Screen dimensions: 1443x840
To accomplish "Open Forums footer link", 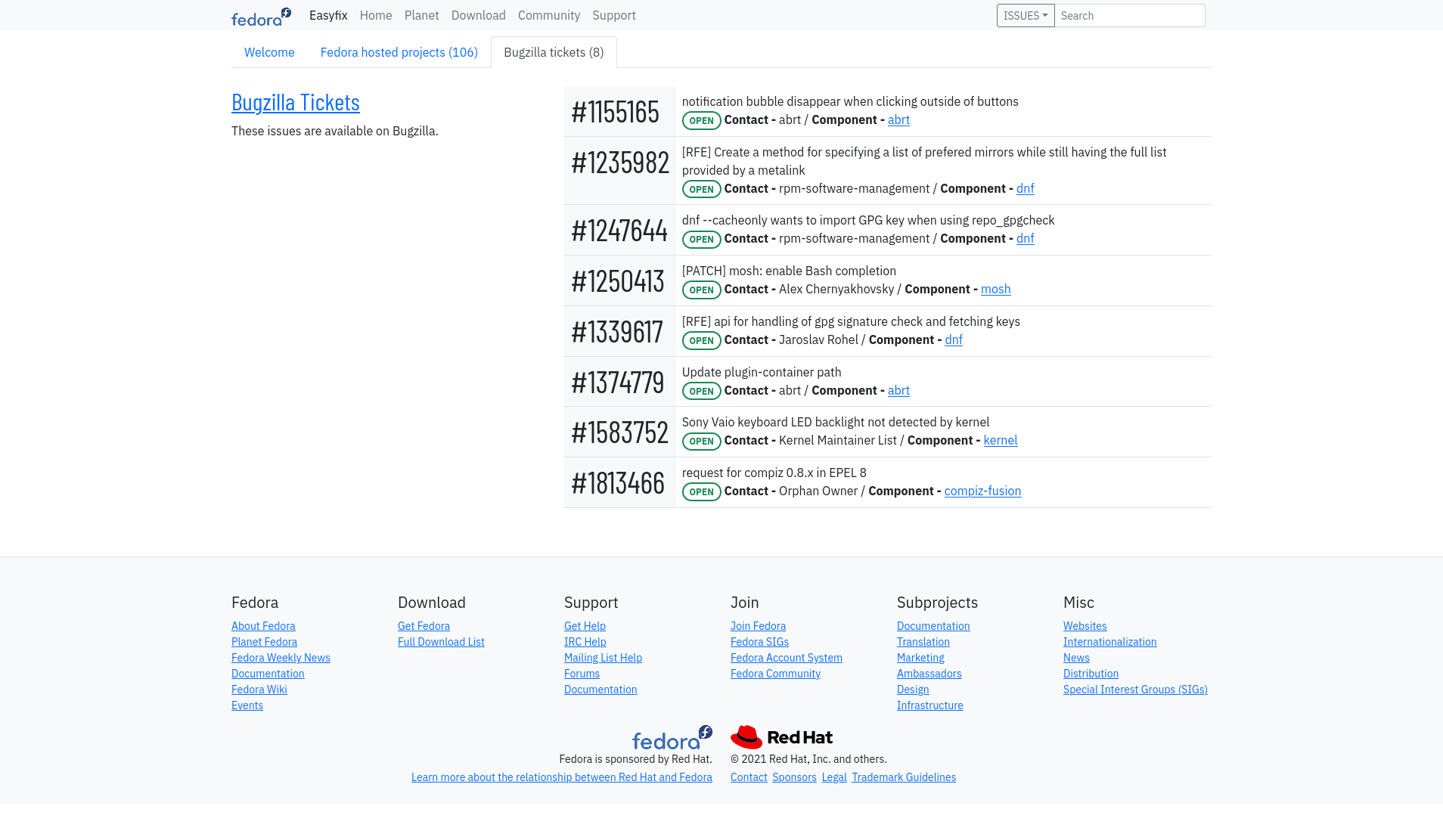I will (582, 674).
